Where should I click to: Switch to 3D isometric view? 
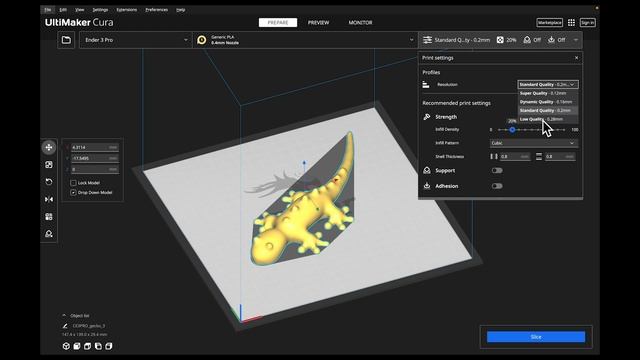[66, 346]
